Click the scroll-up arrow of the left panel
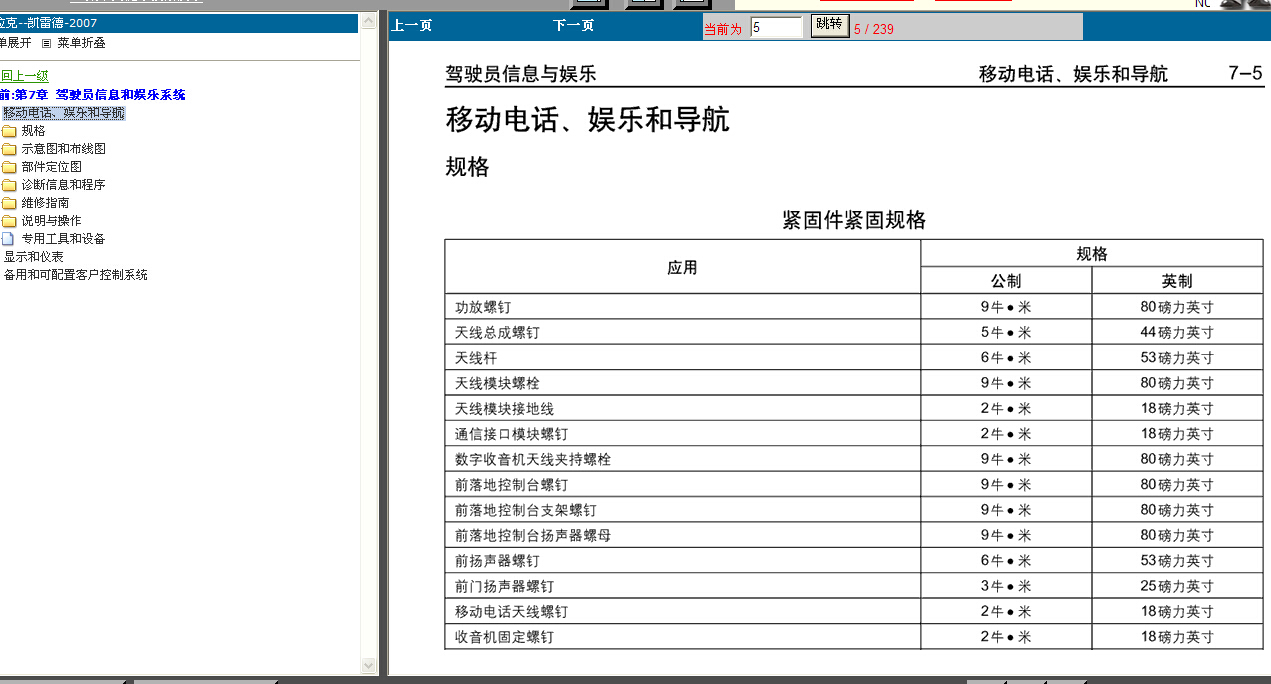 368,20
